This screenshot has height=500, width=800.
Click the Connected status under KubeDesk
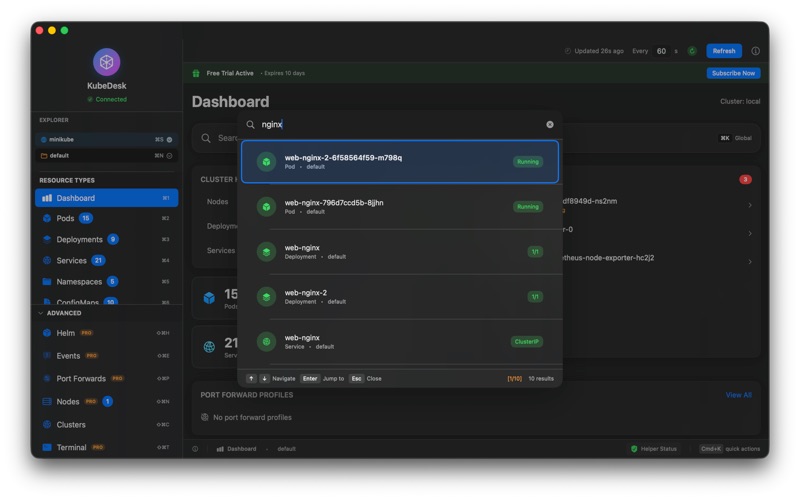pyautogui.click(x=107, y=99)
